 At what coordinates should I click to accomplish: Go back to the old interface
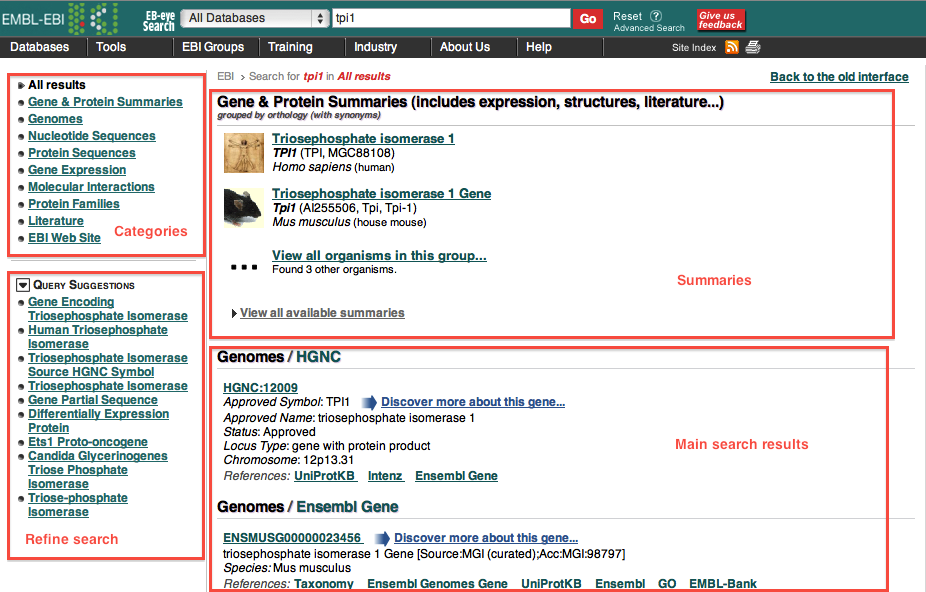(839, 77)
